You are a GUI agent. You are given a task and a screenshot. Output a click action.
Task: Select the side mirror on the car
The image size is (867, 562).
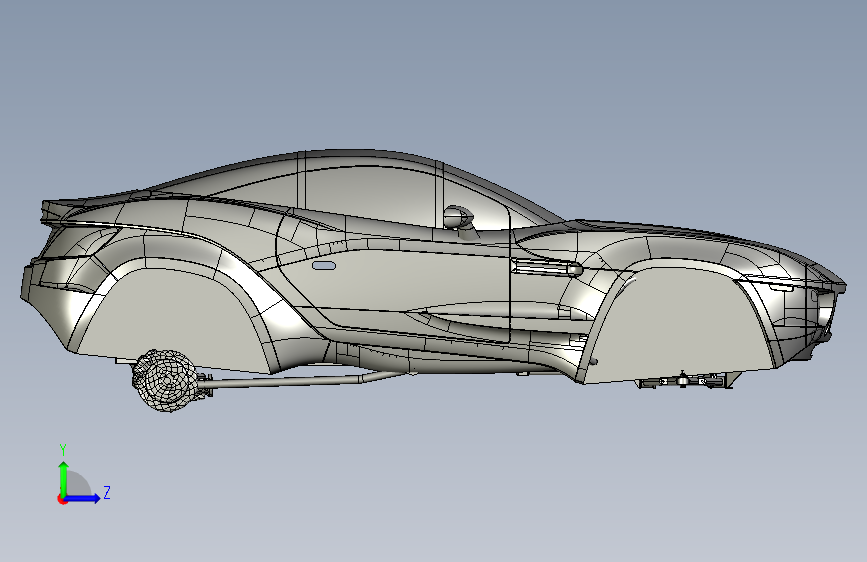coord(459,217)
